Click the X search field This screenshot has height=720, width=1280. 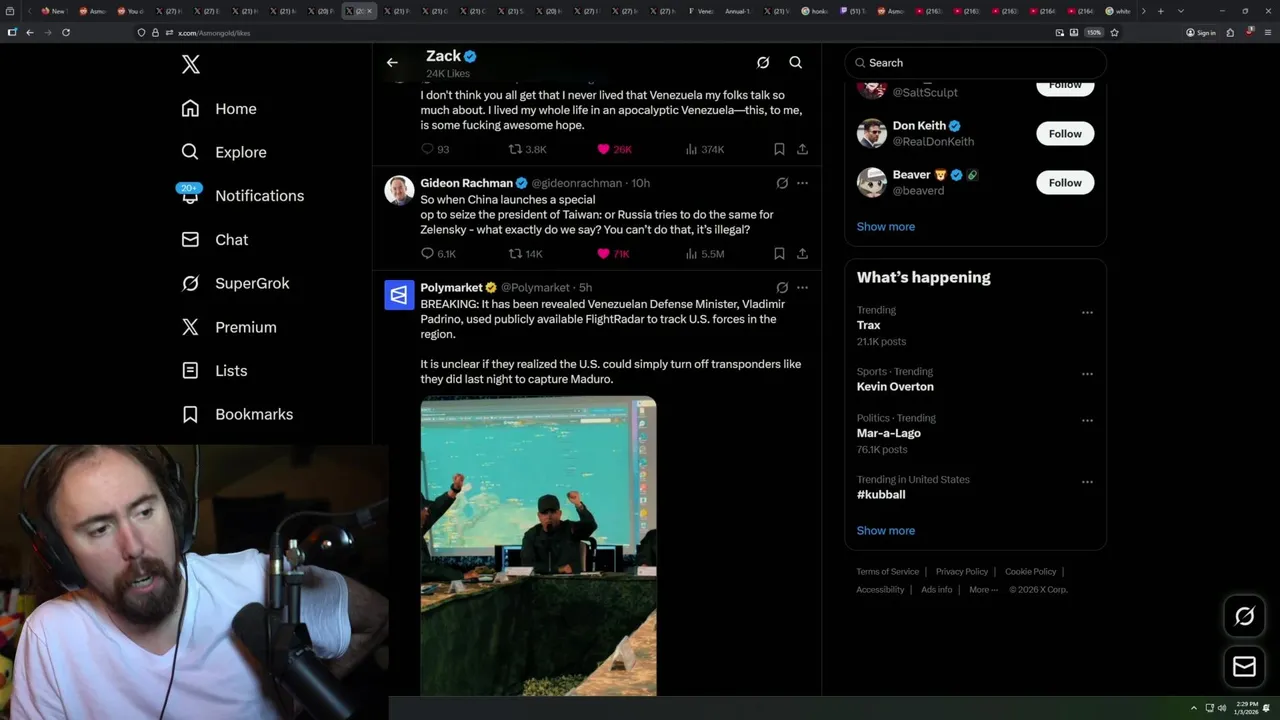pos(976,62)
